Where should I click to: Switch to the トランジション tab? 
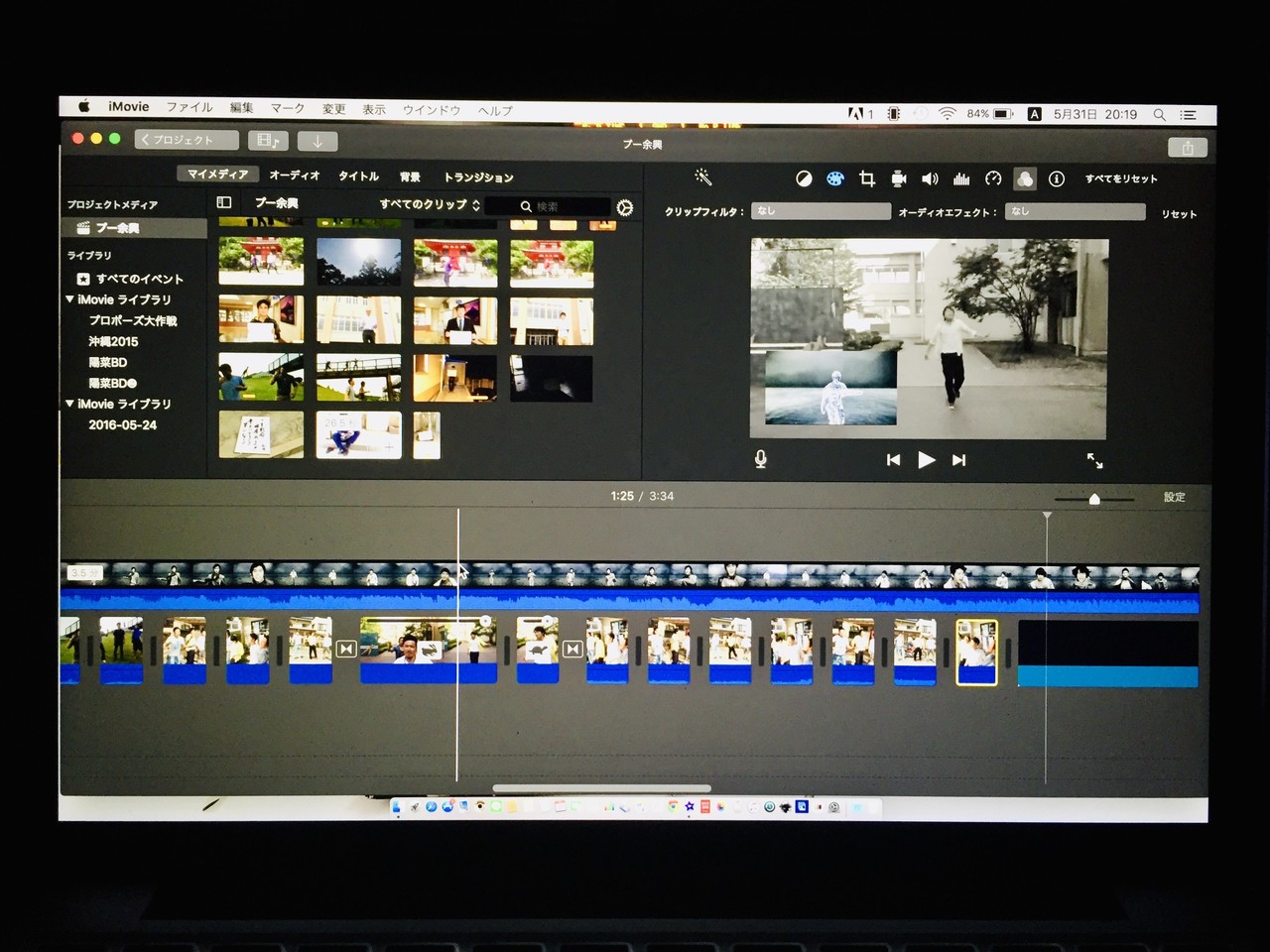478,178
